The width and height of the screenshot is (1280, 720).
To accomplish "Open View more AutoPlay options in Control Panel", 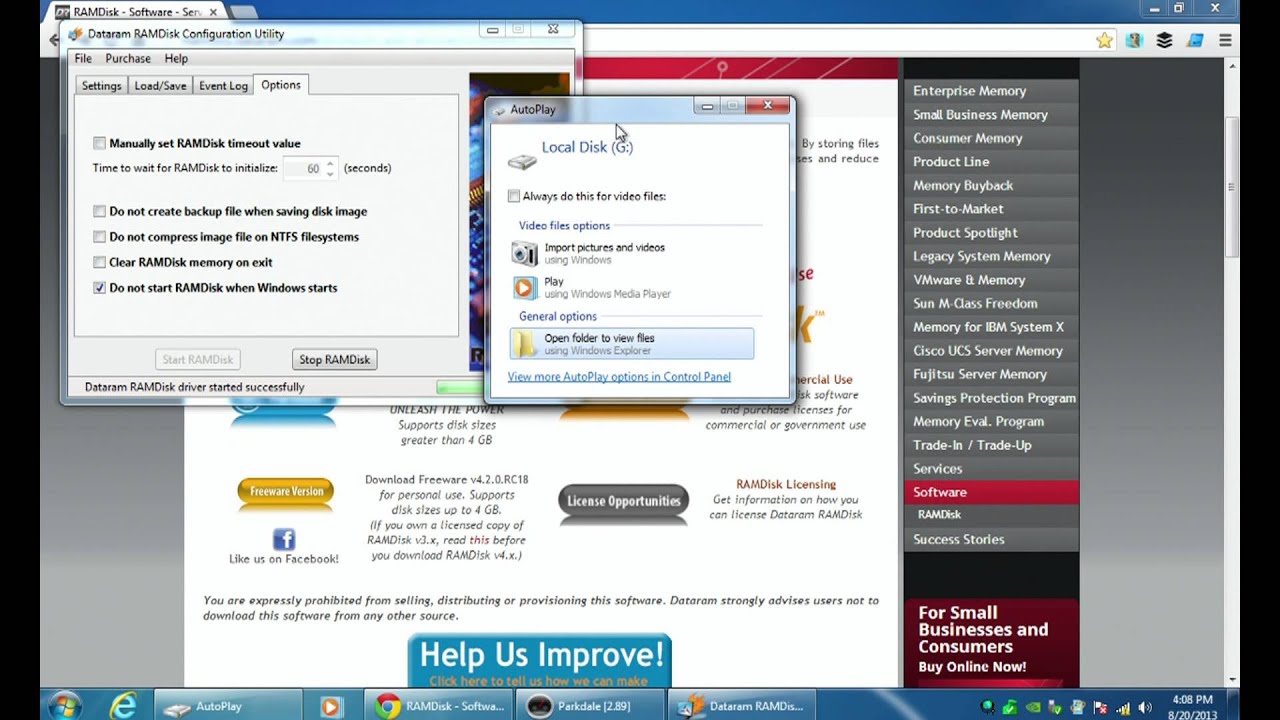I will pyautogui.click(x=619, y=377).
